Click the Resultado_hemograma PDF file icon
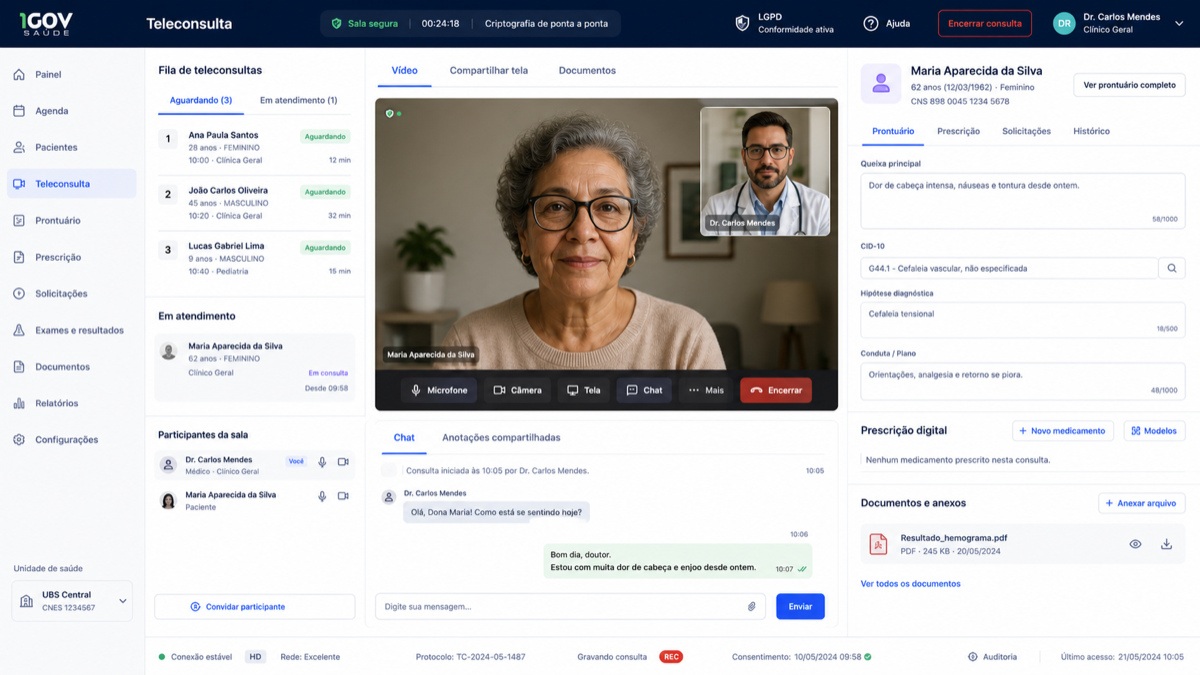Screen dimensions: 1200x675 tap(878, 544)
